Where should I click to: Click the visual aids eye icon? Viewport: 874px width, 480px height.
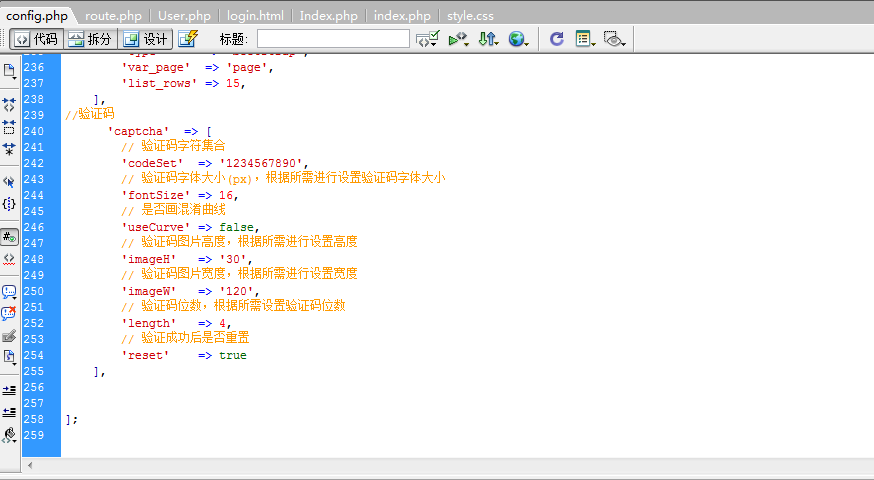615,39
